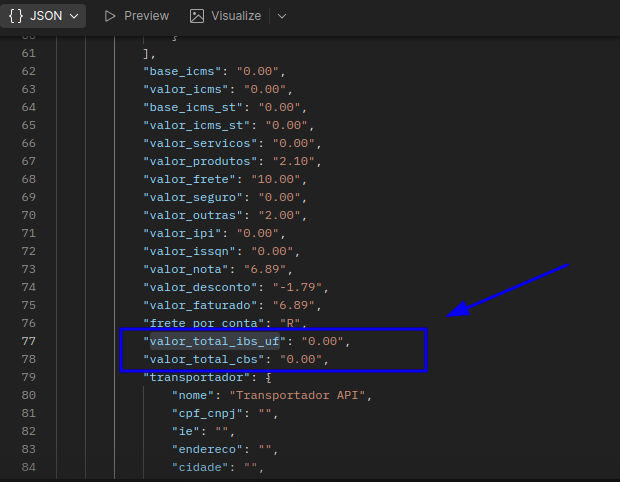Screen dimensions: 620x482
Task: Click the "valor_produtos" key text
Action: pos(200,161)
